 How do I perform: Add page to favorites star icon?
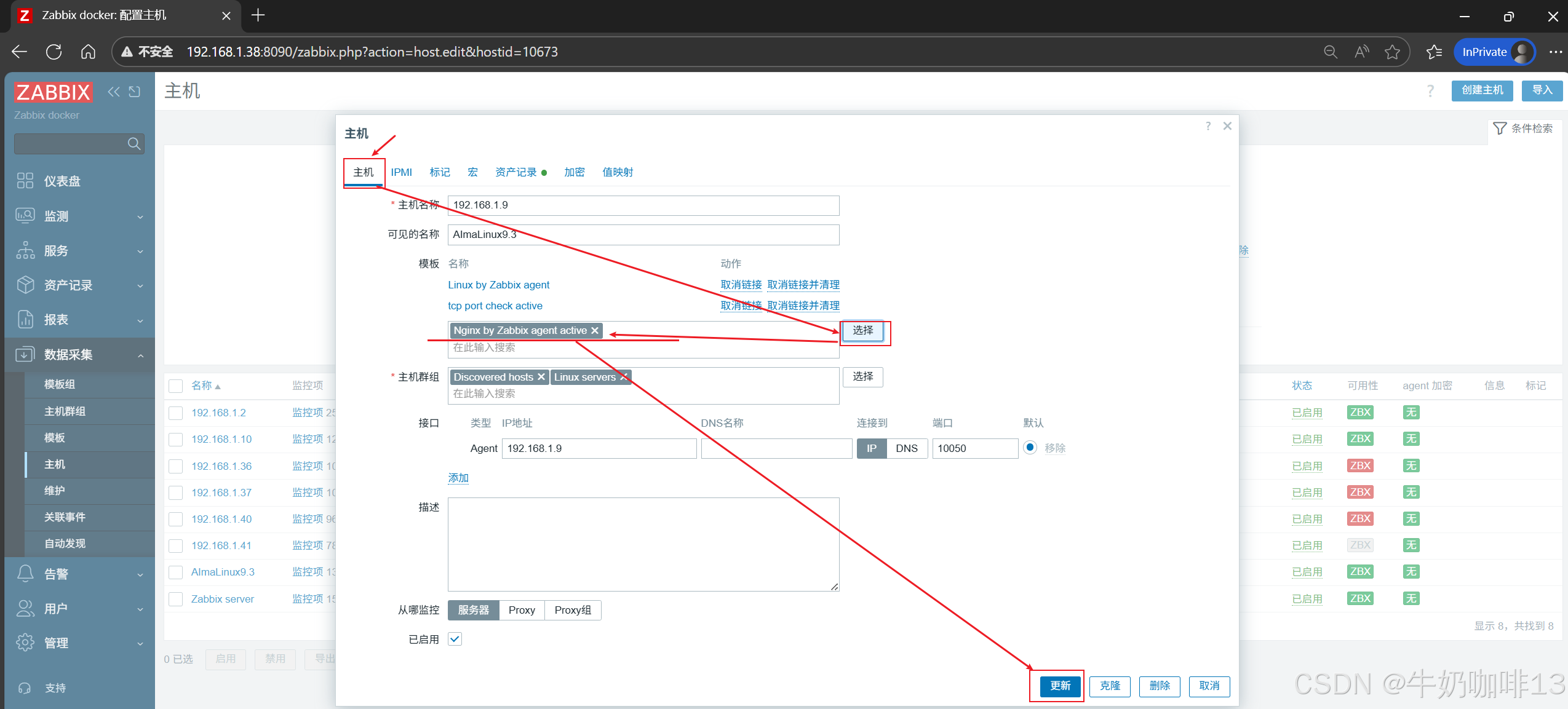(x=1392, y=52)
